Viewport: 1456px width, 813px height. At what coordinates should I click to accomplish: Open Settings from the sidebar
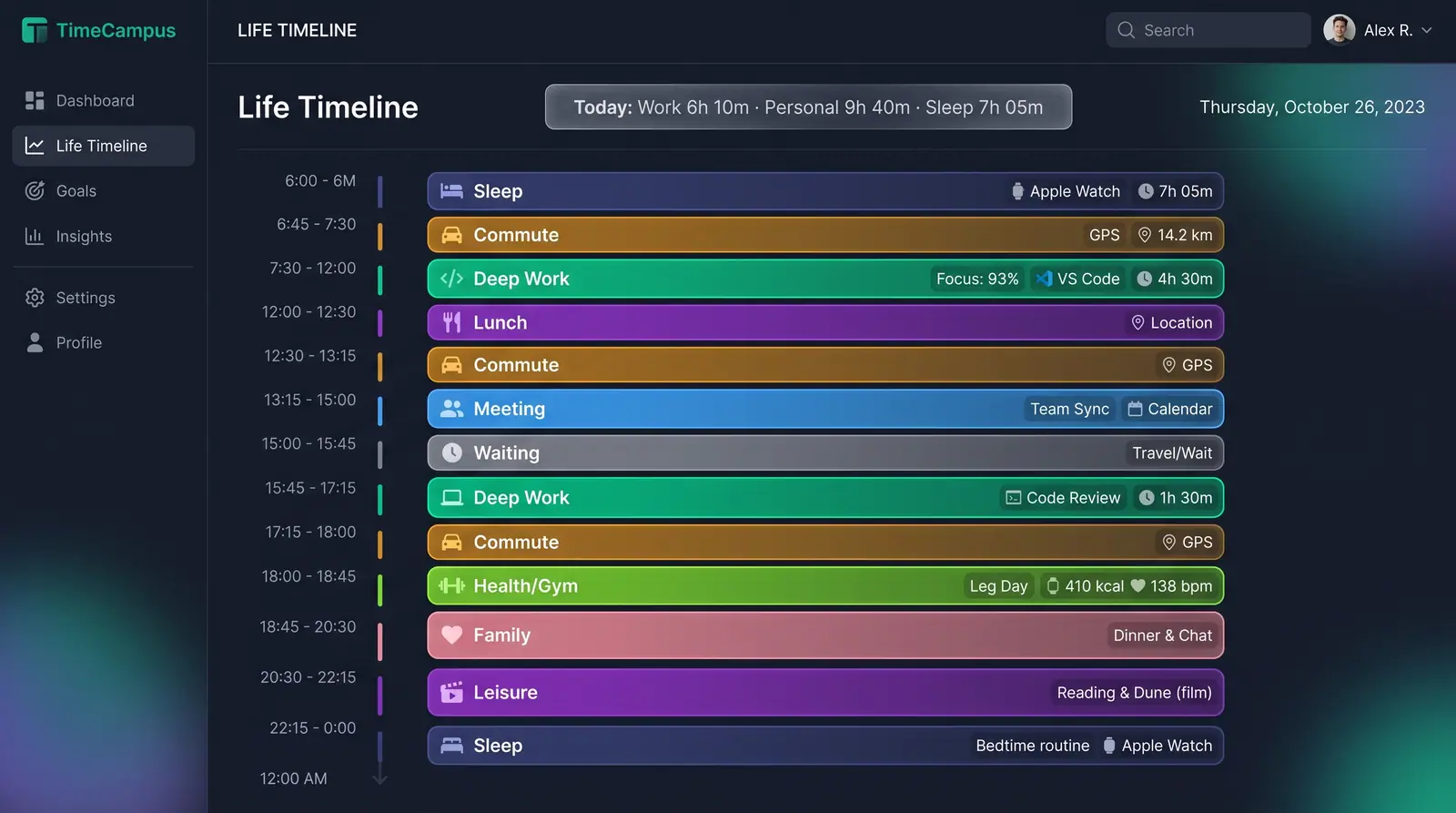(x=104, y=298)
